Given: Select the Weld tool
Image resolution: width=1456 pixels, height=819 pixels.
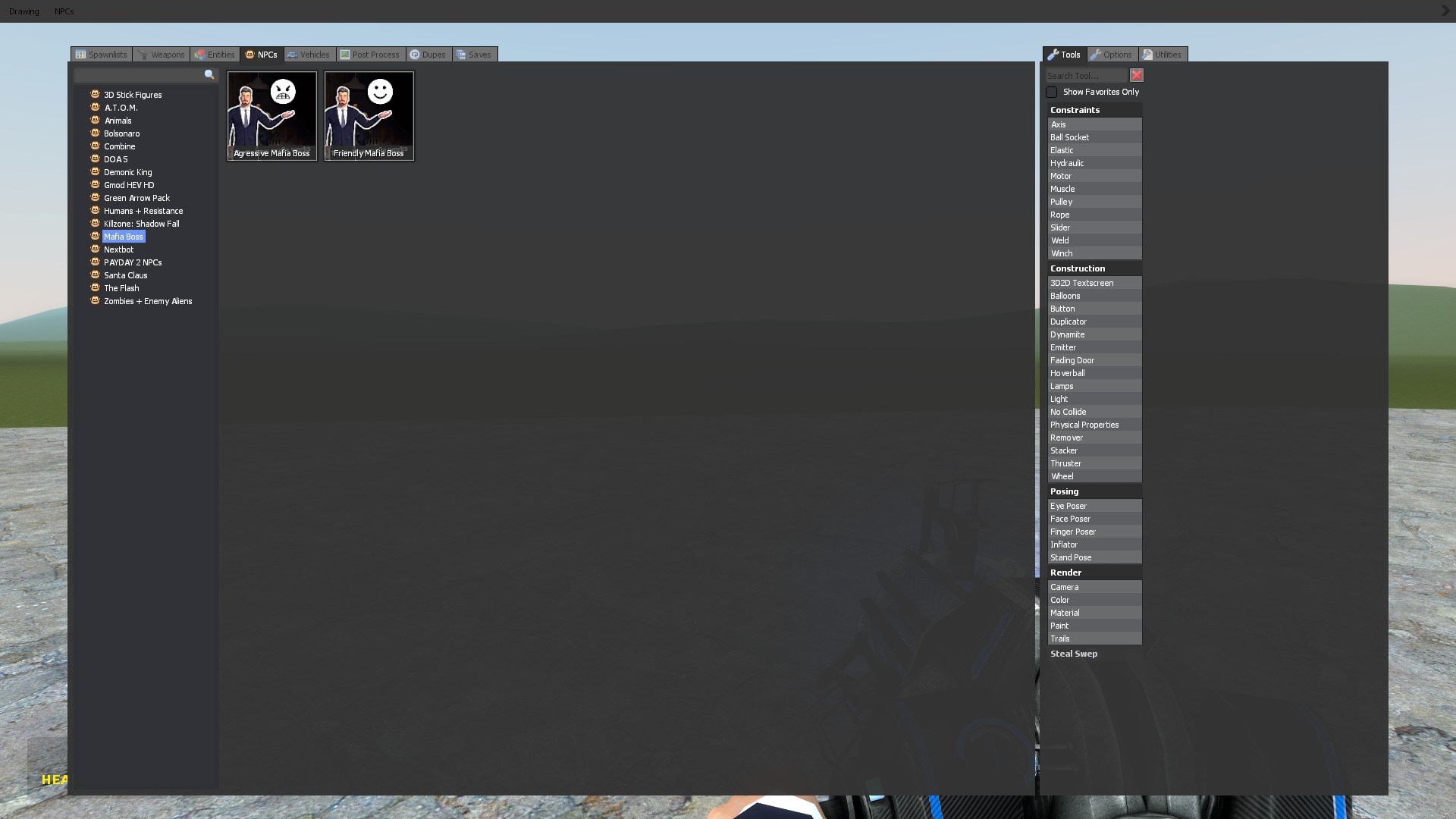Looking at the screenshot, I should pyautogui.click(x=1094, y=240).
